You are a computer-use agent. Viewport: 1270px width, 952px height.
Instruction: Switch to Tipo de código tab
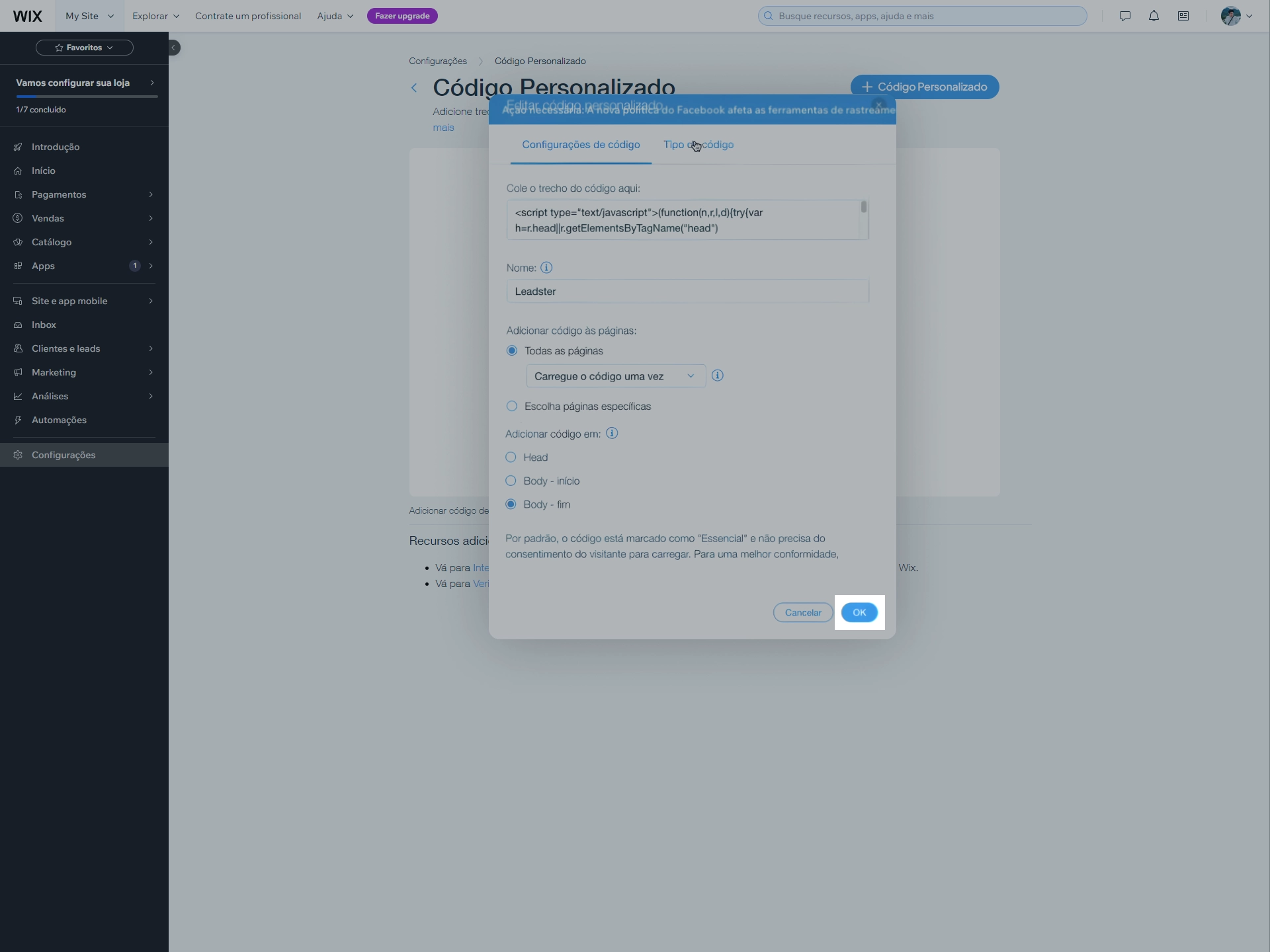click(698, 145)
